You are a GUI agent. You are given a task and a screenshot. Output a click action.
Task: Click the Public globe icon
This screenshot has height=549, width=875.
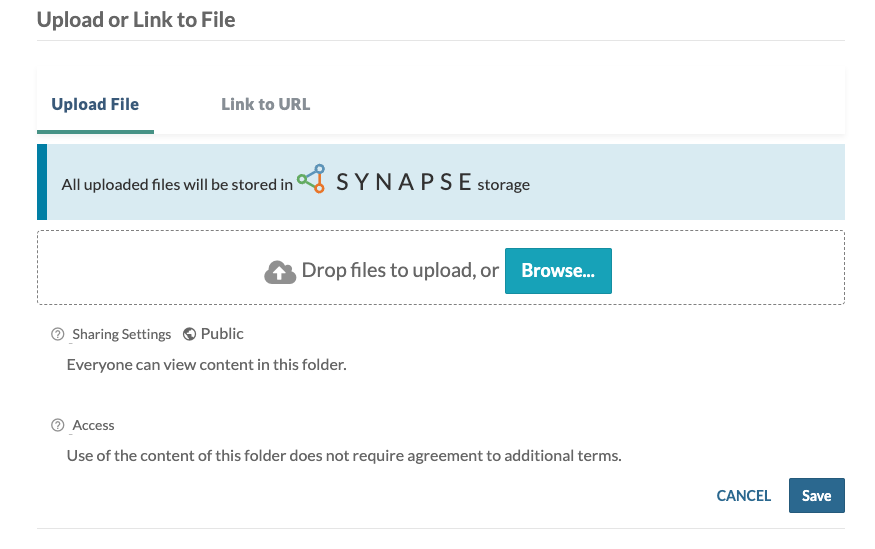190,334
